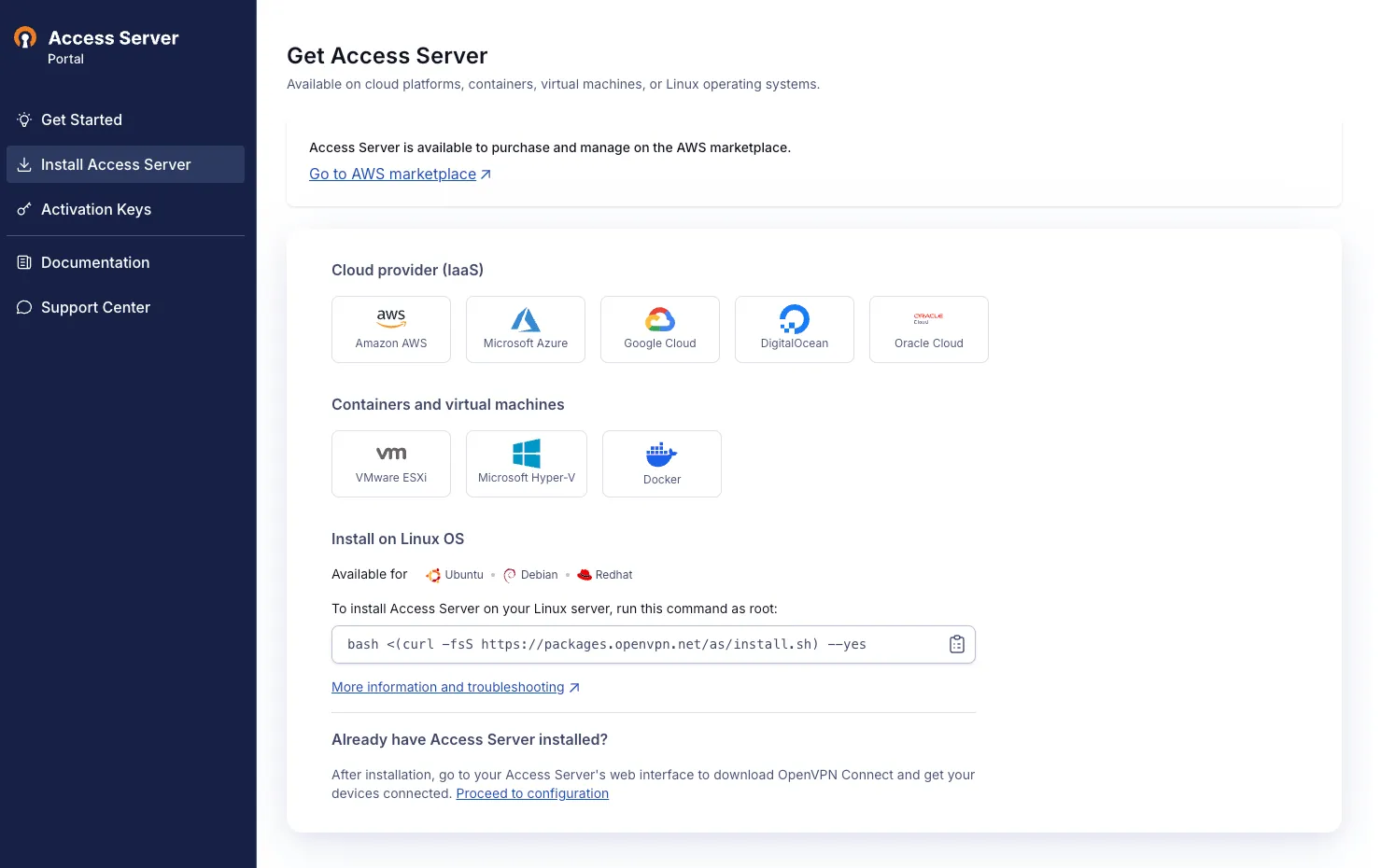Select the Microsoft Hyper-V card
Image resolution: width=1381 pixels, height=868 pixels.
click(527, 464)
